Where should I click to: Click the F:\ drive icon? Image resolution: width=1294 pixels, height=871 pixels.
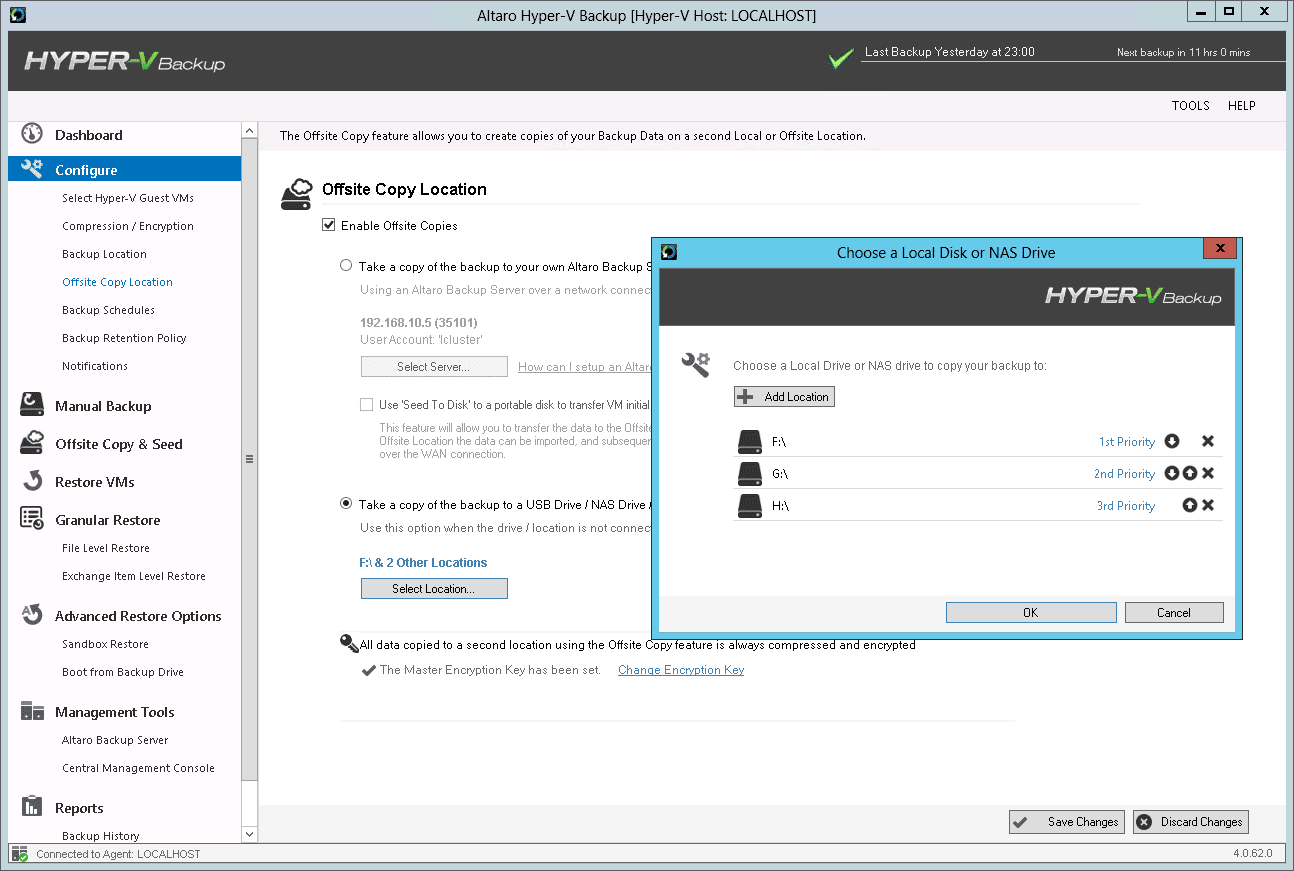(750, 441)
